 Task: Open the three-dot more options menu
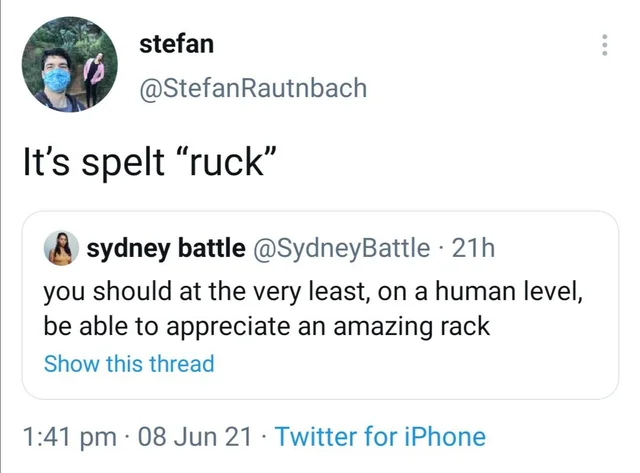click(604, 45)
